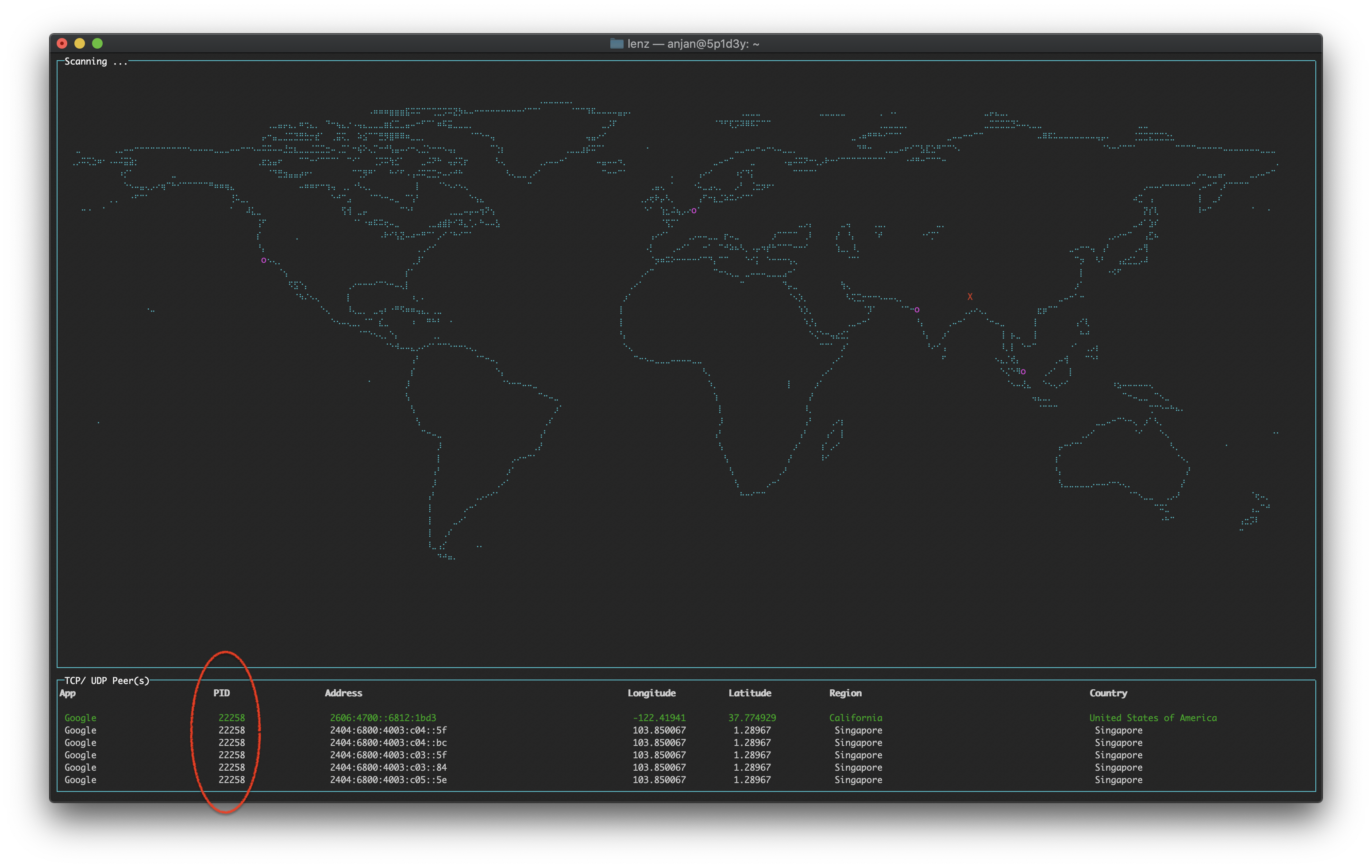Screen dimensions: 1372x868
Task: Click the red X location marker on map
Action: [970, 297]
